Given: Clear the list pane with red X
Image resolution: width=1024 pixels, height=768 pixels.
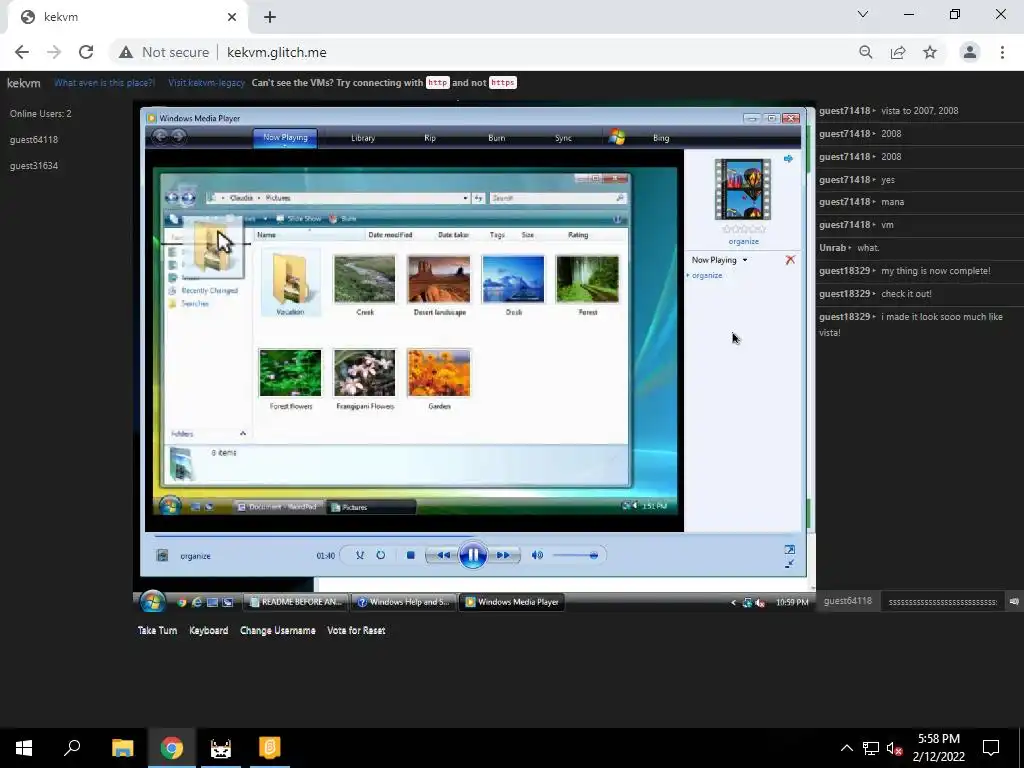Looking at the screenshot, I should pos(790,260).
